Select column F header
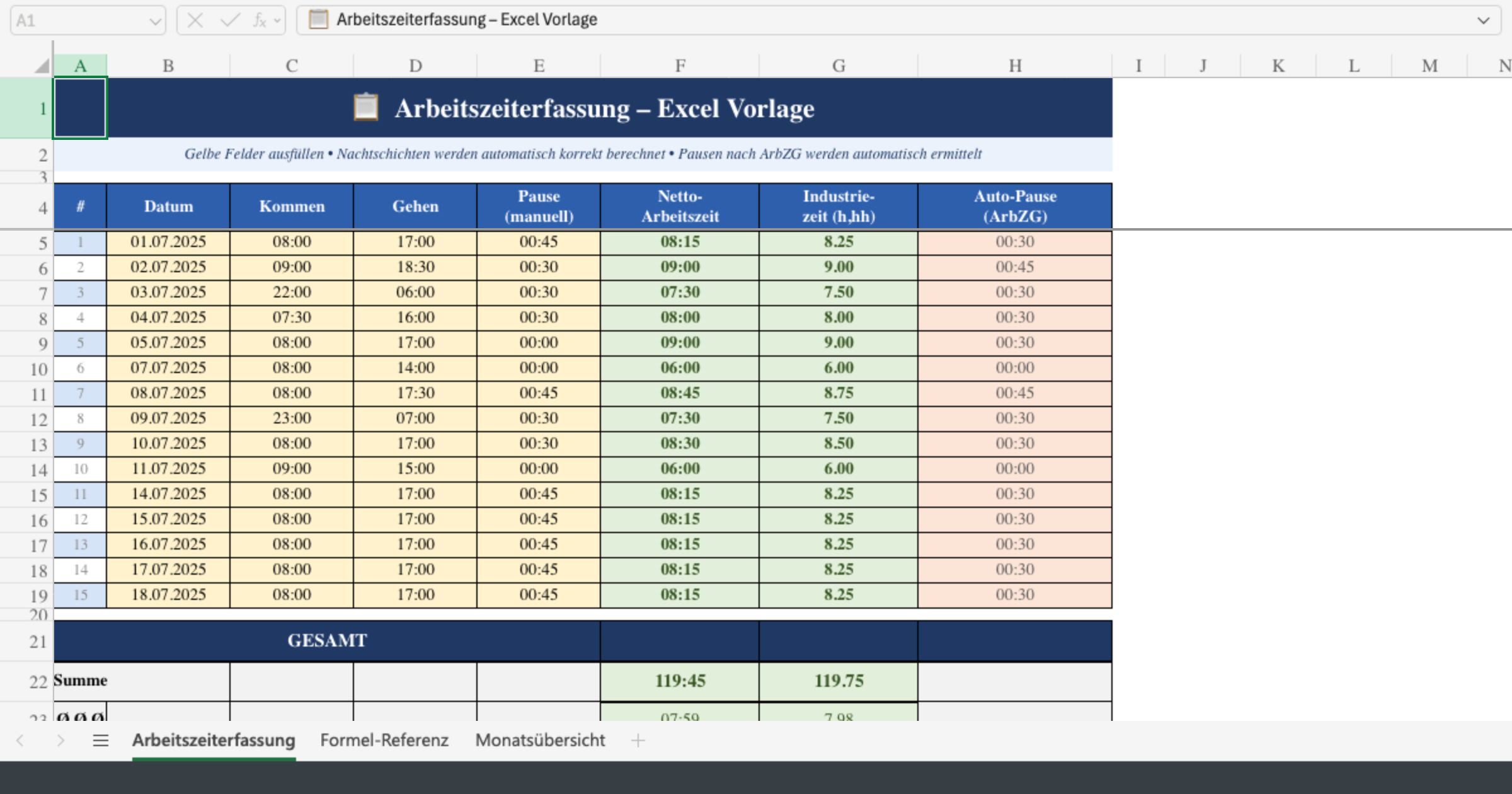This screenshot has height=794, width=1512. [x=680, y=66]
